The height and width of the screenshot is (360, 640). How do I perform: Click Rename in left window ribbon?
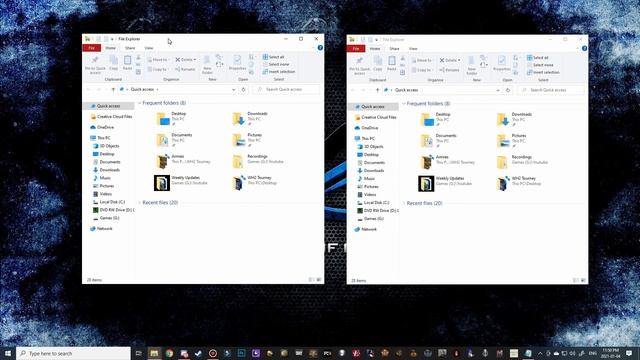186,69
